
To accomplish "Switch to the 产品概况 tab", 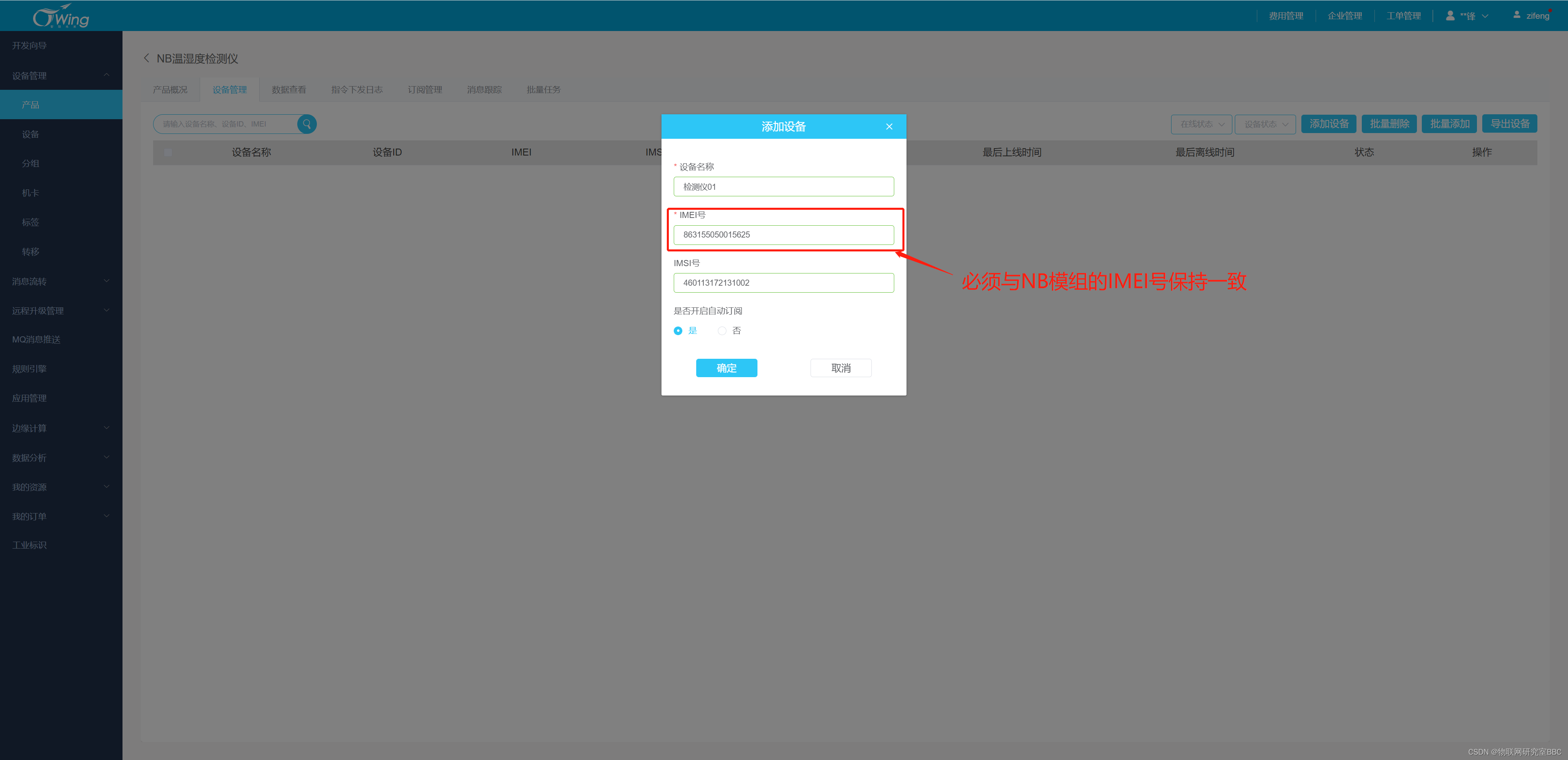I will (170, 89).
